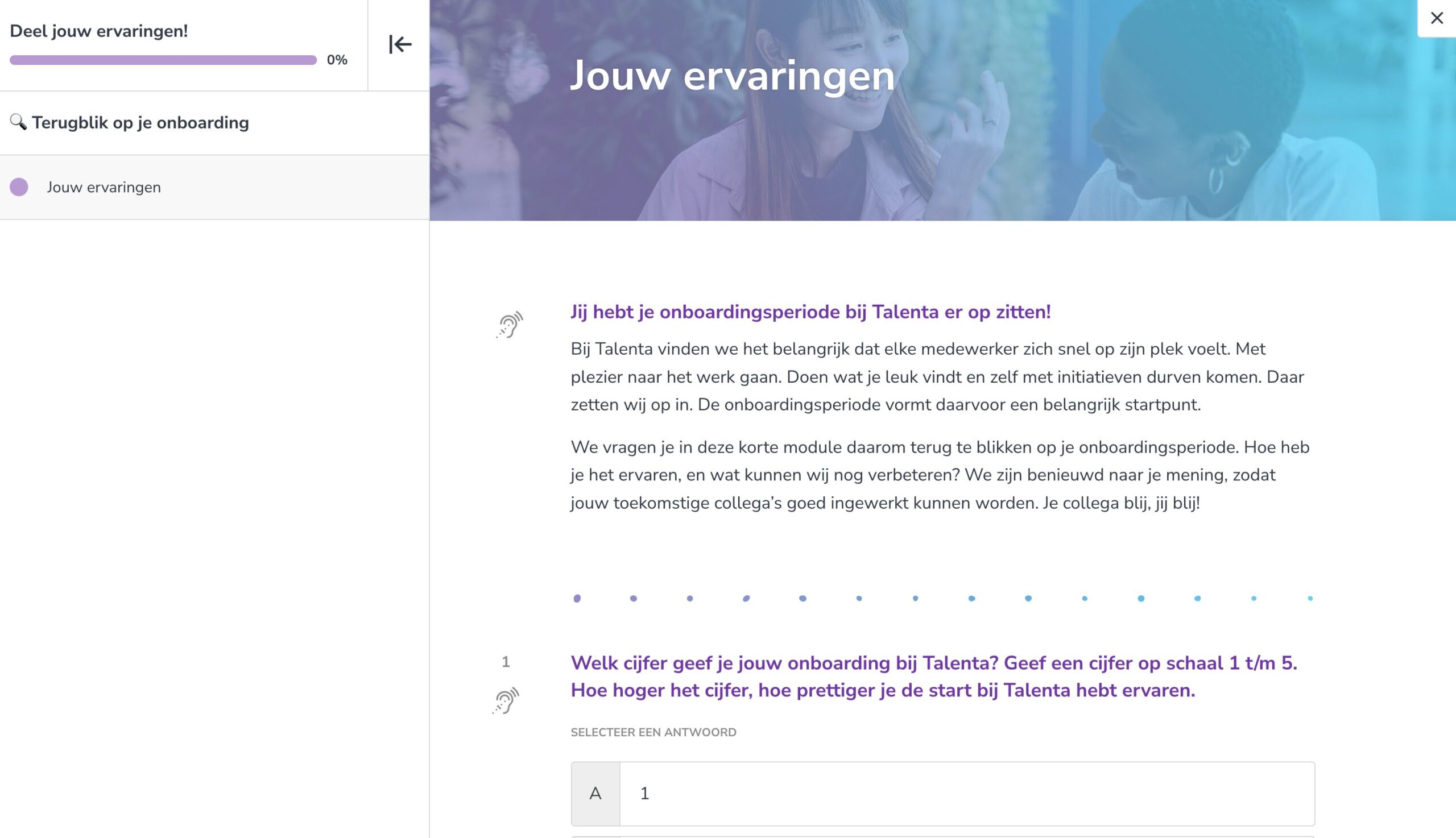
Task: Click the magnifier icon beside Terugblik heading
Action: tap(18, 122)
